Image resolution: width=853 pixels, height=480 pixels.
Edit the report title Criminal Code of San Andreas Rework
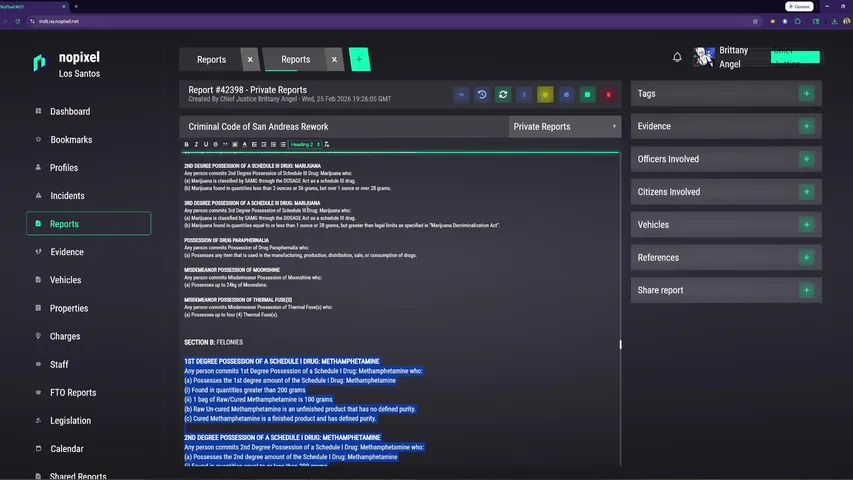(344, 126)
